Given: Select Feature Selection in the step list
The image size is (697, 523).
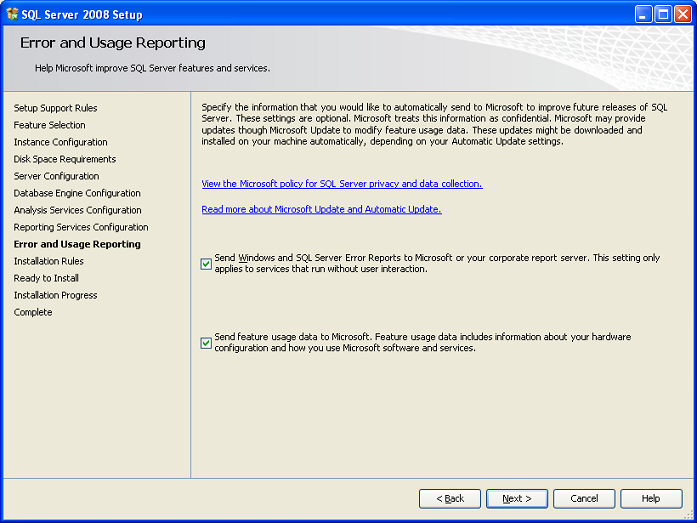Looking at the screenshot, I should 49,125.
